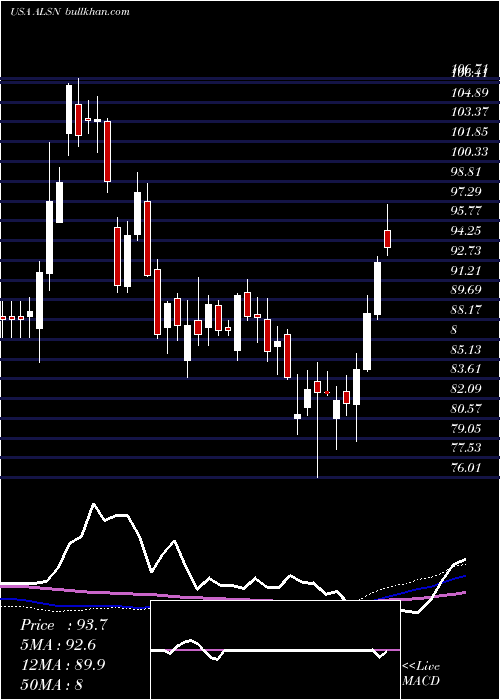This screenshot has height=700, width=500.
Task: Click the 12MA : 89.9 readout
Action: pyautogui.click(x=62, y=664)
